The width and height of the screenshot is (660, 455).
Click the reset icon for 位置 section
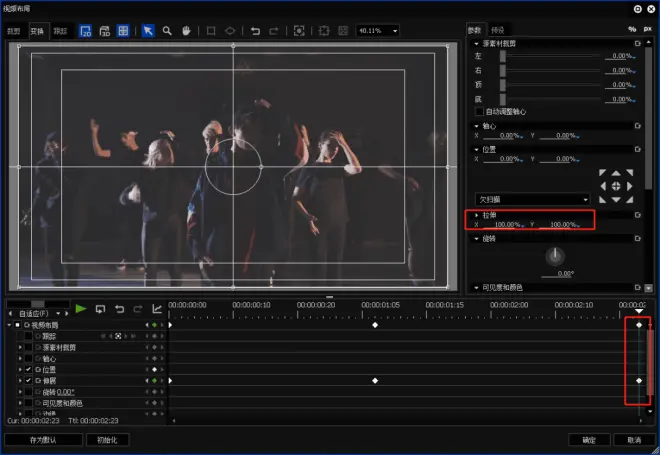coord(638,149)
